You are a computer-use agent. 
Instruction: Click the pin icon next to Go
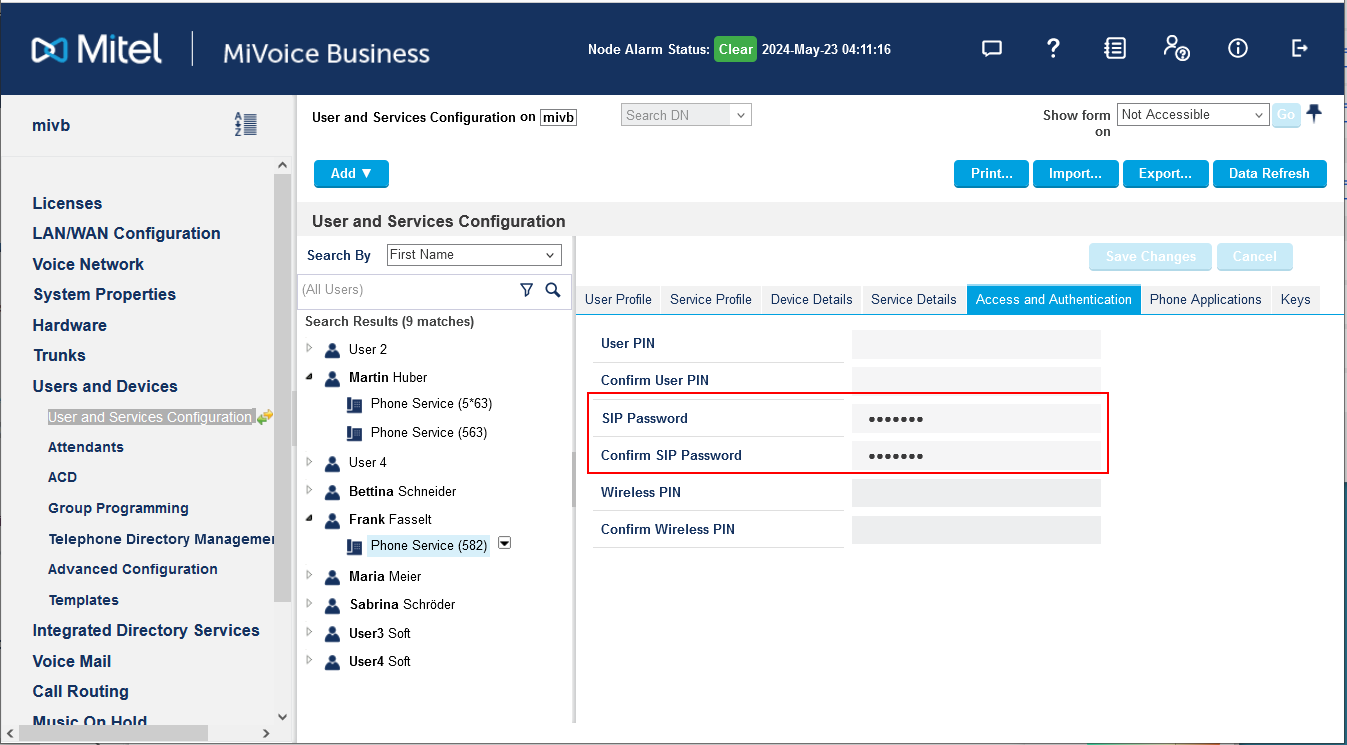pyautogui.click(x=1314, y=114)
